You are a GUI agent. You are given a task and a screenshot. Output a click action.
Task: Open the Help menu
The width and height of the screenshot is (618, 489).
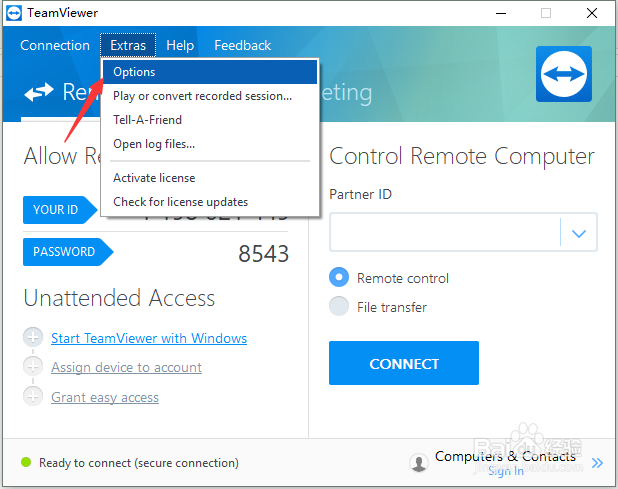coord(180,45)
